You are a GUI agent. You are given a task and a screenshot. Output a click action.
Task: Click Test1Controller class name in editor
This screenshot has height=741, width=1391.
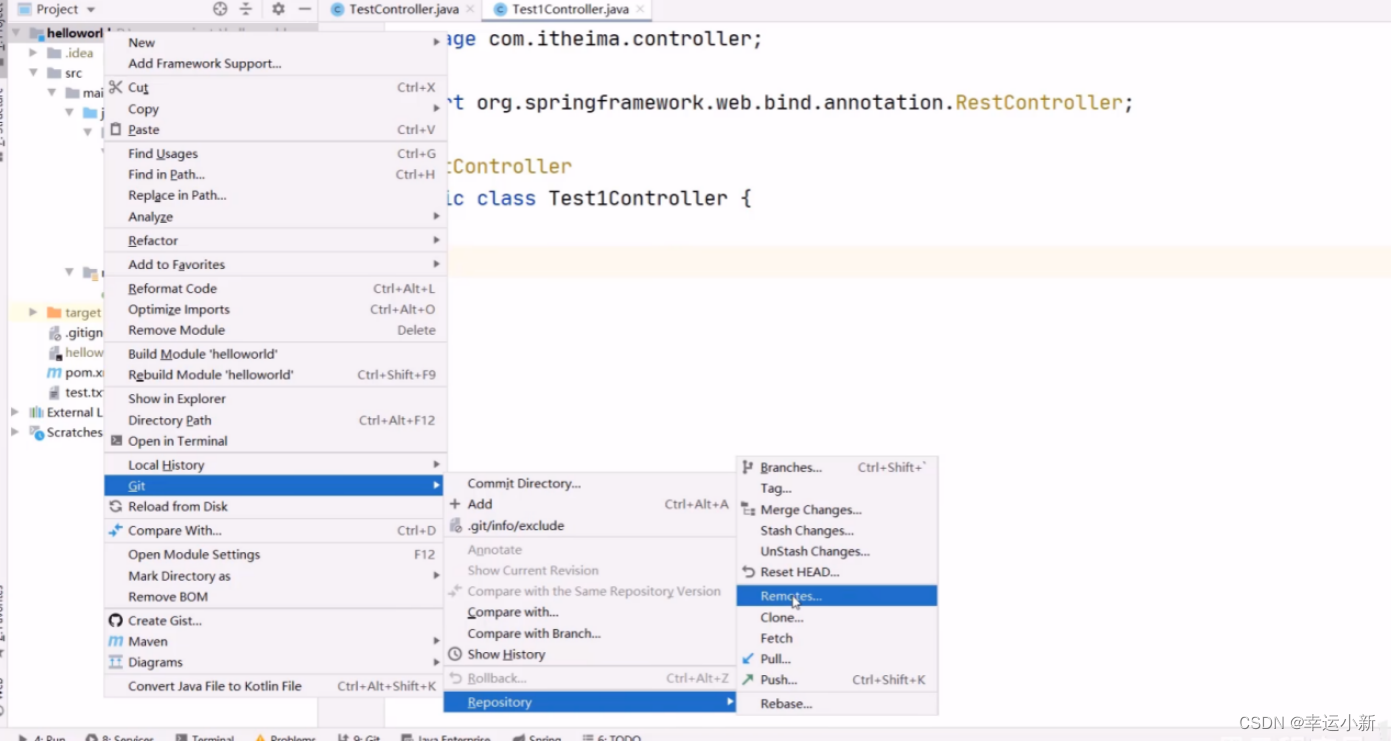click(638, 198)
